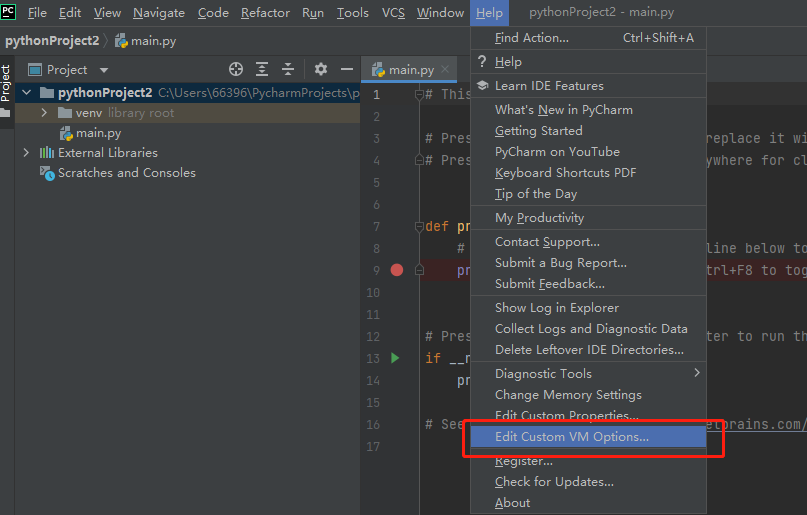Image resolution: width=807 pixels, height=515 pixels.
Task: Click the Collapse All icon in Project panel
Action: tap(288, 69)
